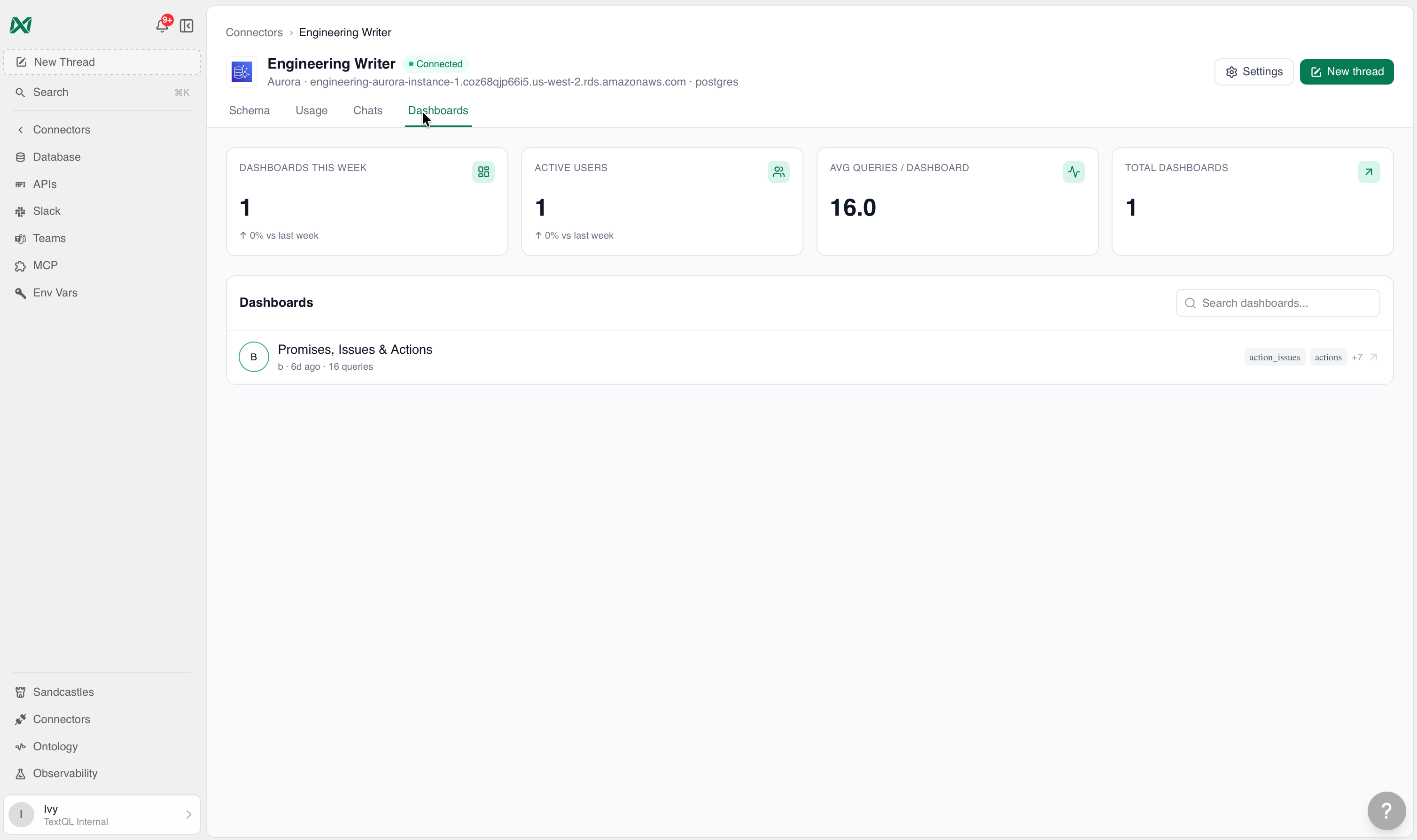Start a New Thread in sidebar
Screen dimensions: 1417x840
click(x=102, y=62)
